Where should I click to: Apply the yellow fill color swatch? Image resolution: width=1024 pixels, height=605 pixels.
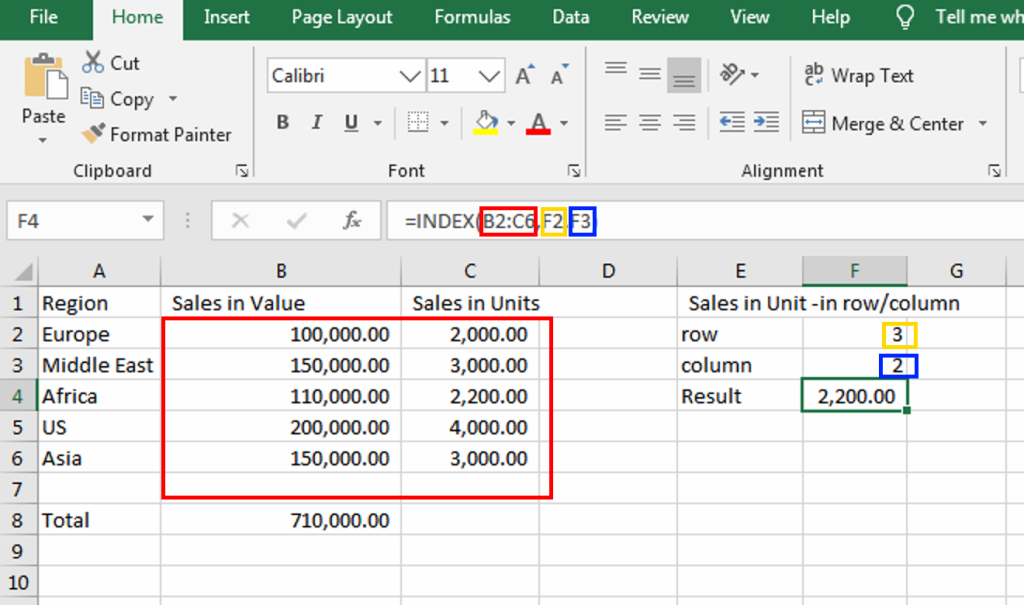(x=486, y=123)
